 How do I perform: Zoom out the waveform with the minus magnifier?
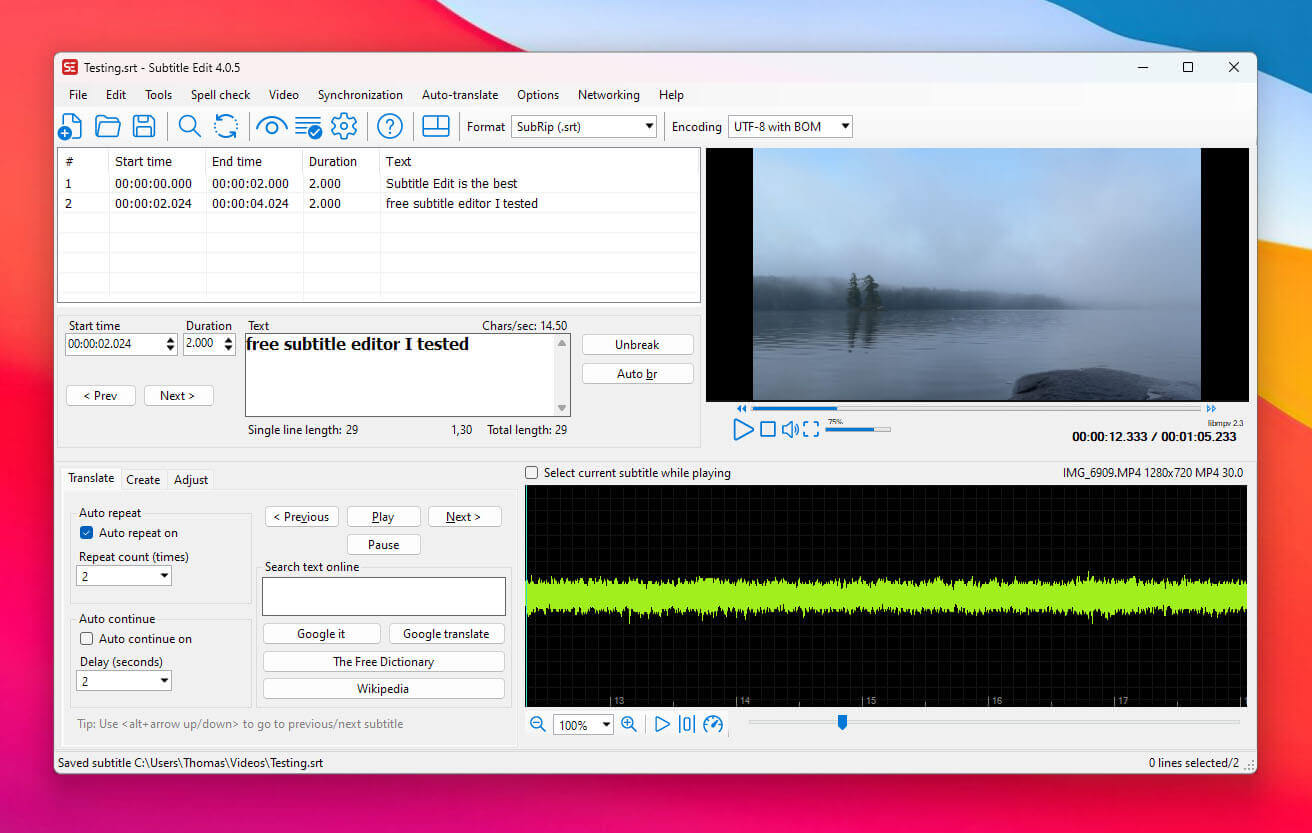[x=537, y=724]
